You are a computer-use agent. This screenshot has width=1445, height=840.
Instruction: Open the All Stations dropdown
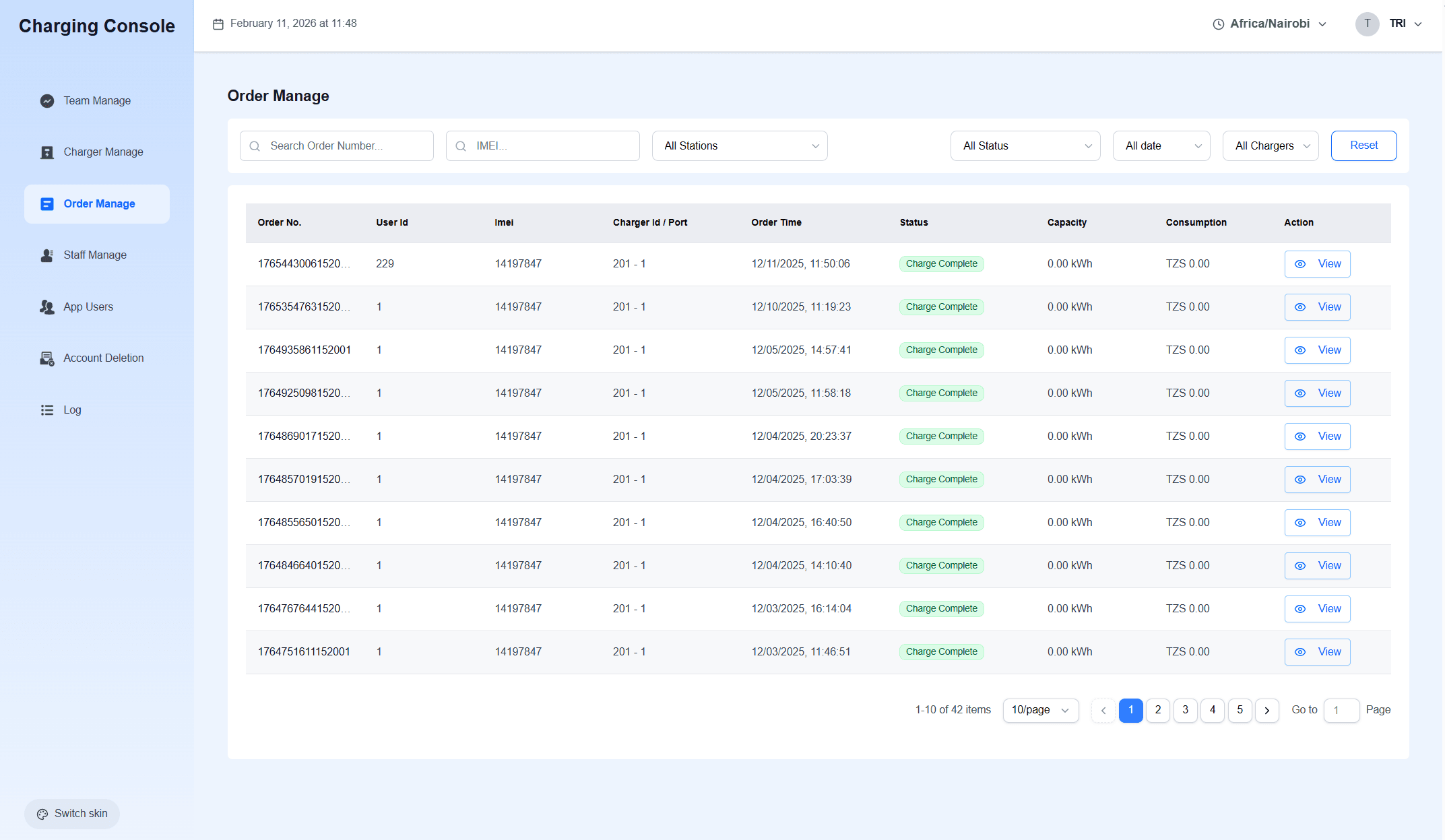pos(739,146)
